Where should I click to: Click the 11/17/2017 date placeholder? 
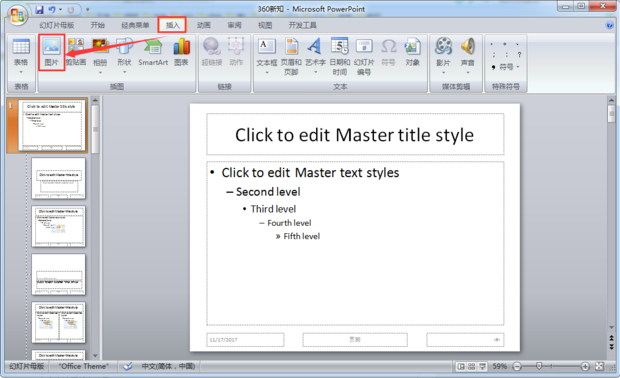click(245, 340)
